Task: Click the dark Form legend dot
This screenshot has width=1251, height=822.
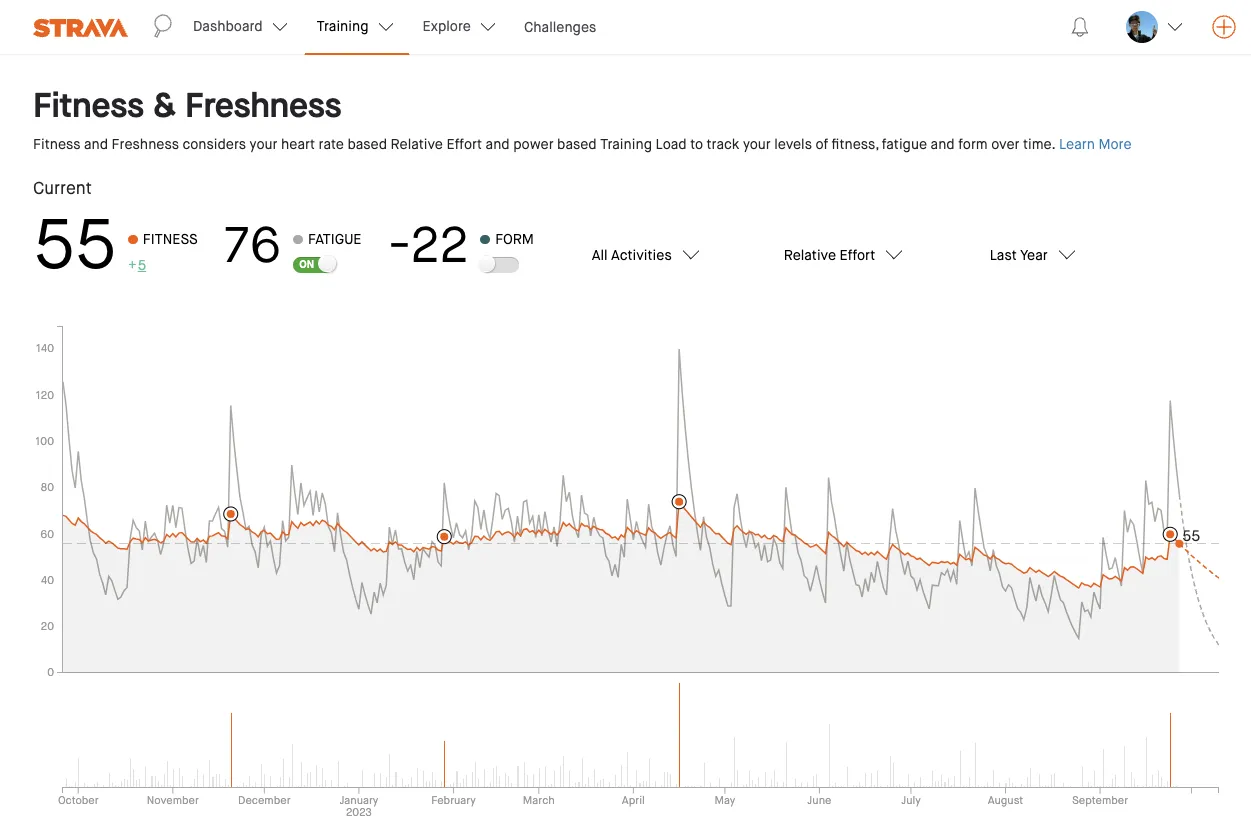Action: click(485, 240)
